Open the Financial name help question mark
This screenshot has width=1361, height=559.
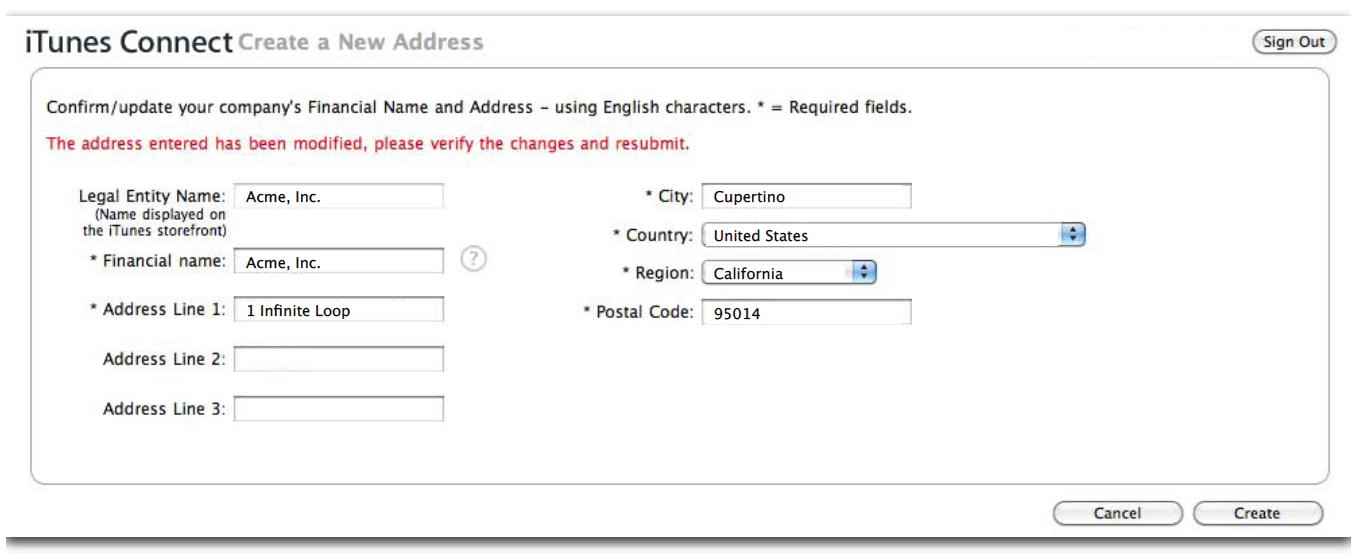[474, 260]
